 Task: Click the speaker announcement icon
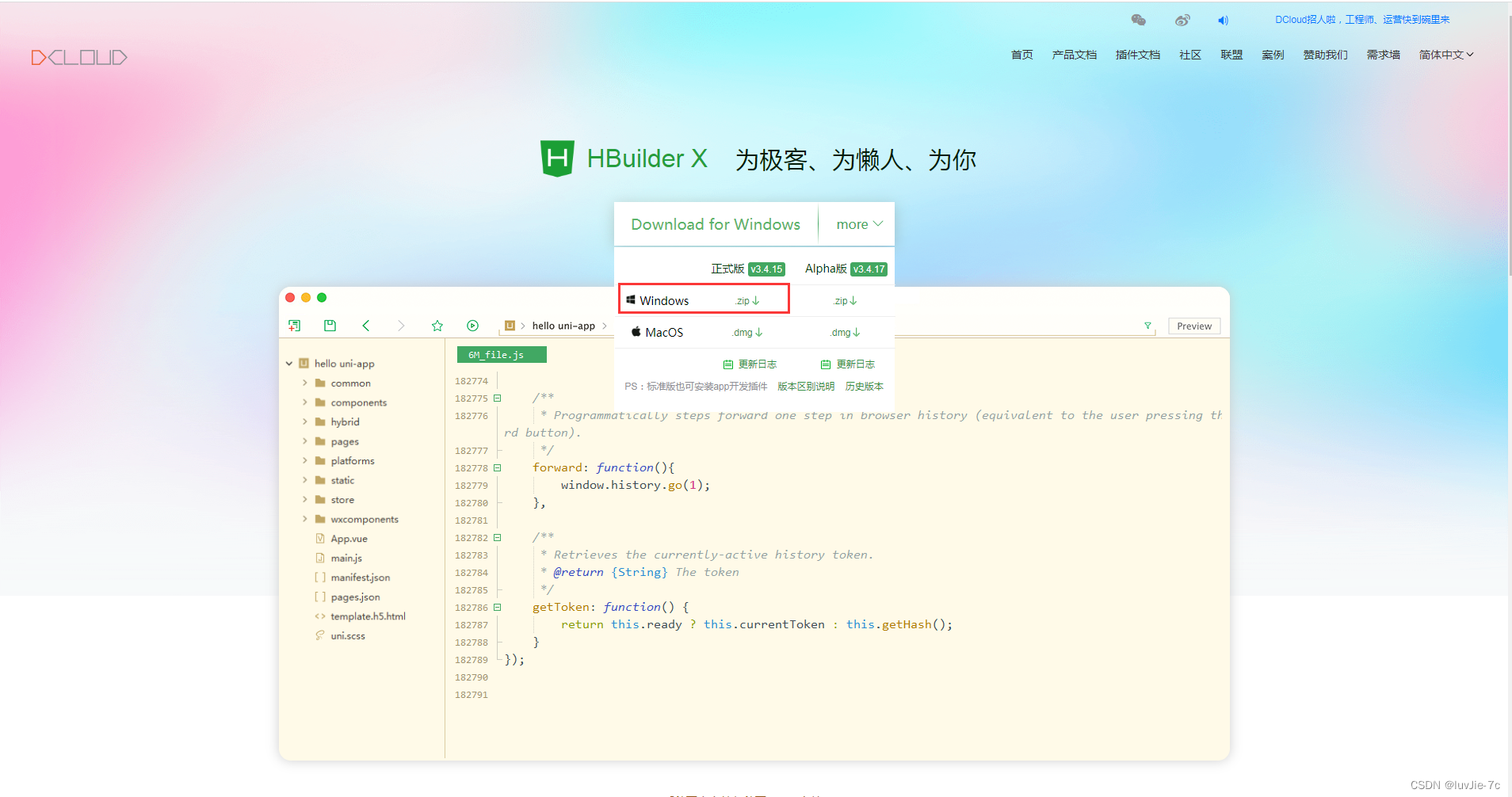[1223, 20]
